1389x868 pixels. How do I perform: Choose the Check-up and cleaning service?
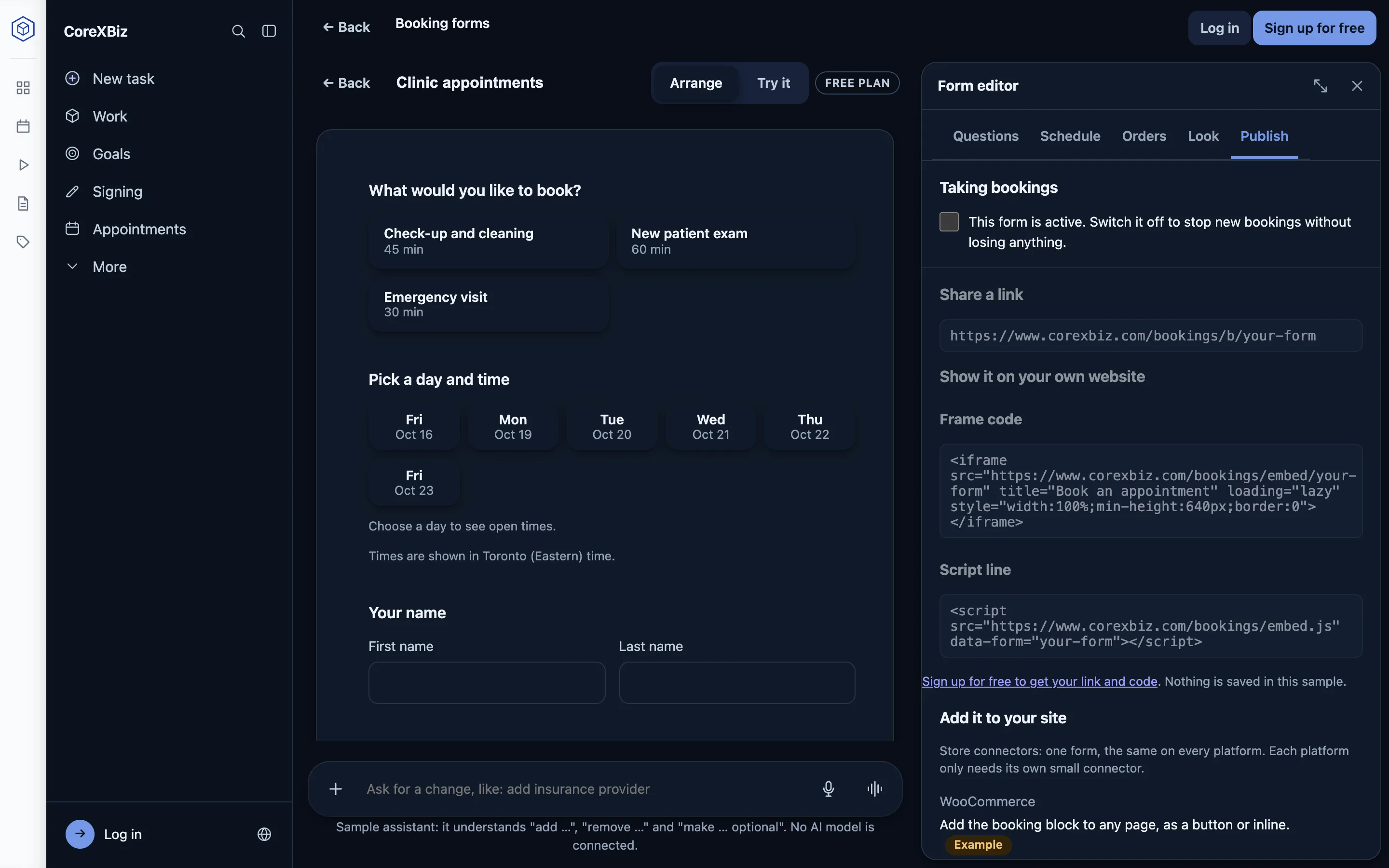coord(489,241)
